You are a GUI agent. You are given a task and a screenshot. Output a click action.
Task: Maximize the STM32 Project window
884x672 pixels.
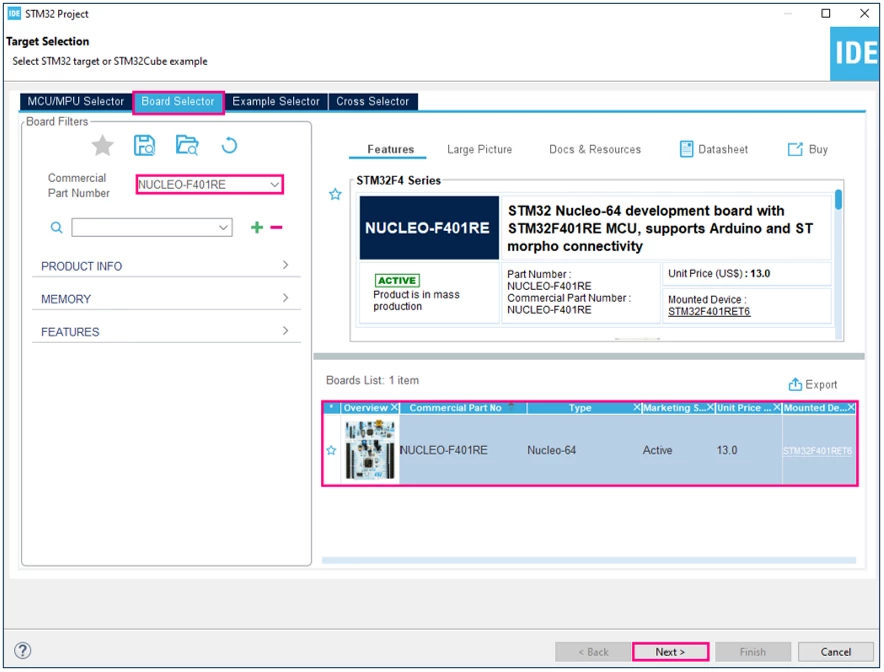(826, 14)
